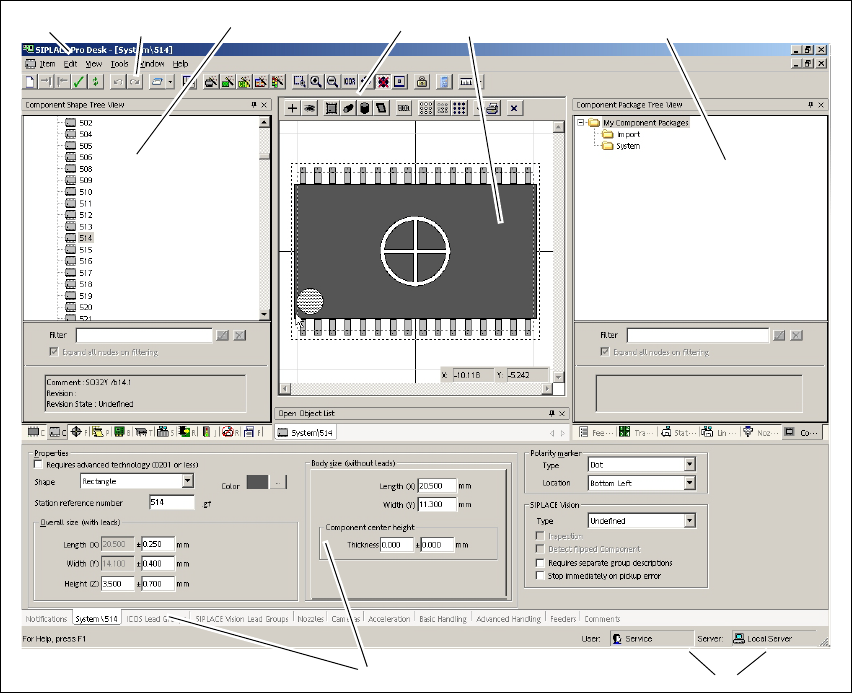Open the Tools menu
Image resolution: width=852 pixels, height=693 pixels.
pos(120,63)
